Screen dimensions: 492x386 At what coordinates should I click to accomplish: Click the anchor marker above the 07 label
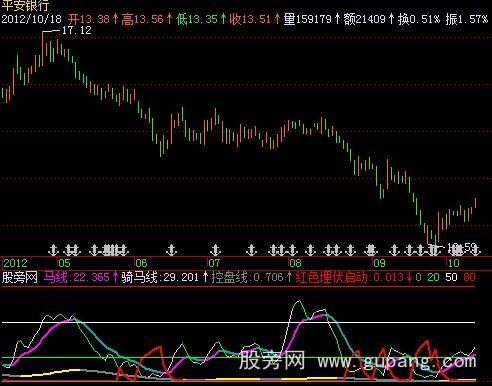[216, 250]
